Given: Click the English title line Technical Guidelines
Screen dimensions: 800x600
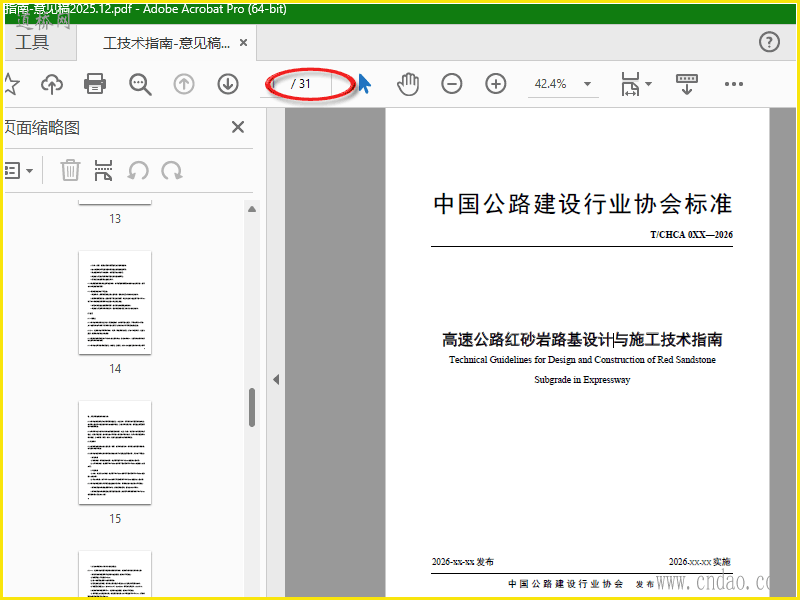Looking at the screenshot, I should [x=582, y=360].
